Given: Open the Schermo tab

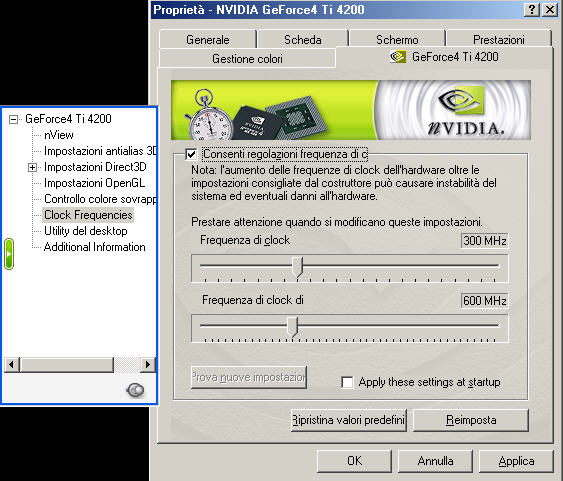Looking at the screenshot, I should click(x=397, y=39).
